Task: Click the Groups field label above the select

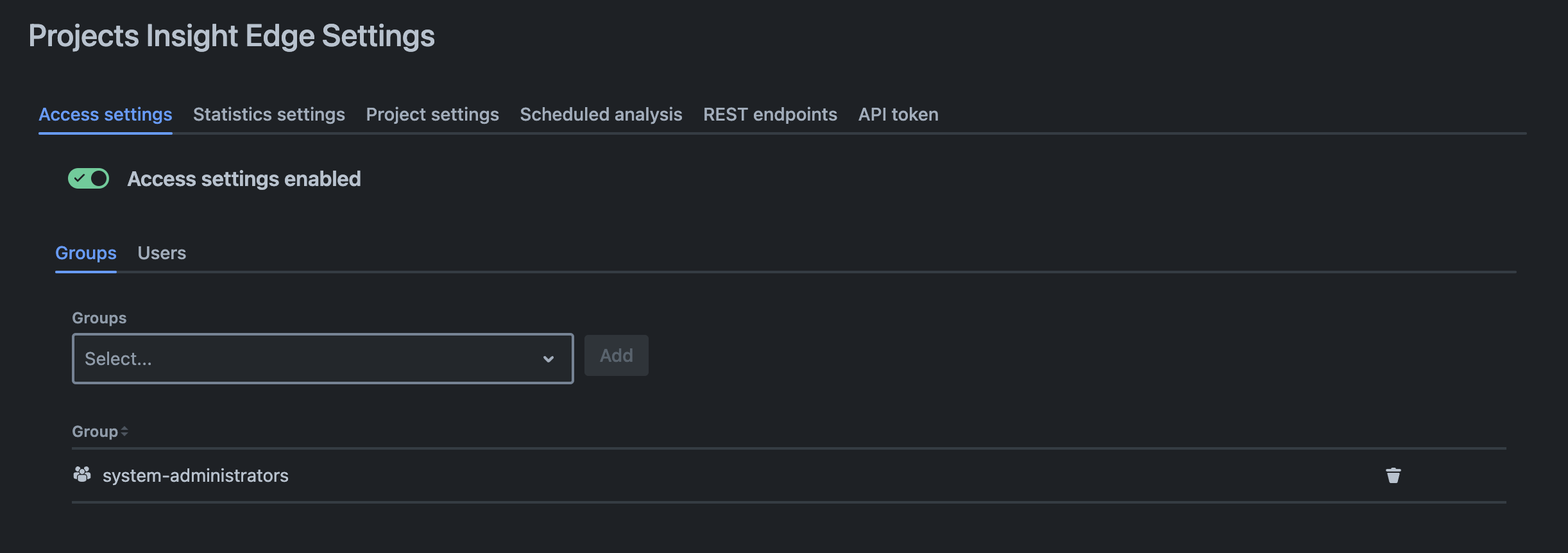Action: 99,318
